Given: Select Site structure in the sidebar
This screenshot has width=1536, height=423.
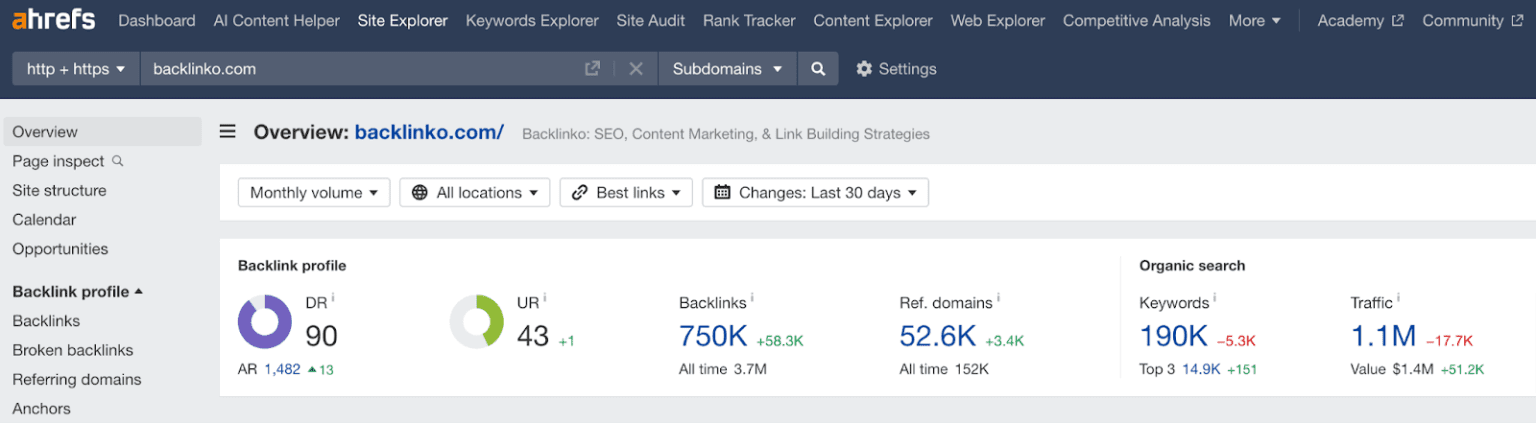Looking at the screenshot, I should [59, 190].
